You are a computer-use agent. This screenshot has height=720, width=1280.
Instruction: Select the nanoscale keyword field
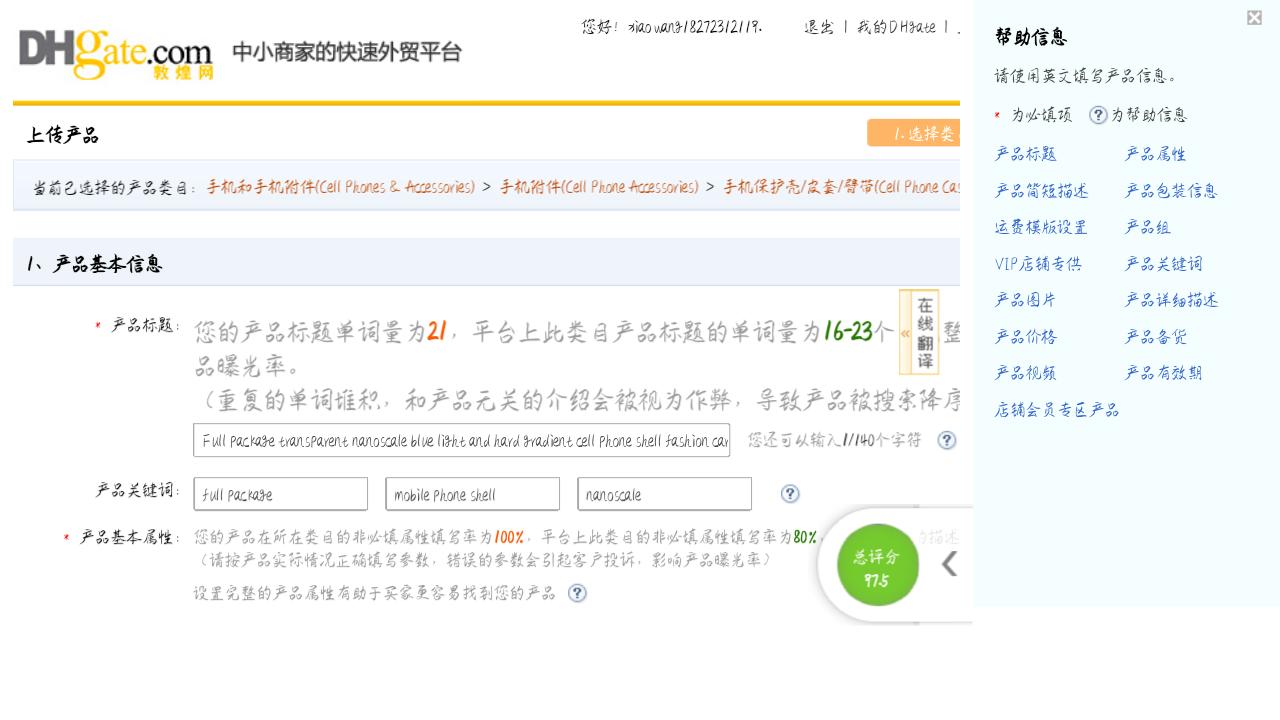pyautogui.click(x=664, y=493)
